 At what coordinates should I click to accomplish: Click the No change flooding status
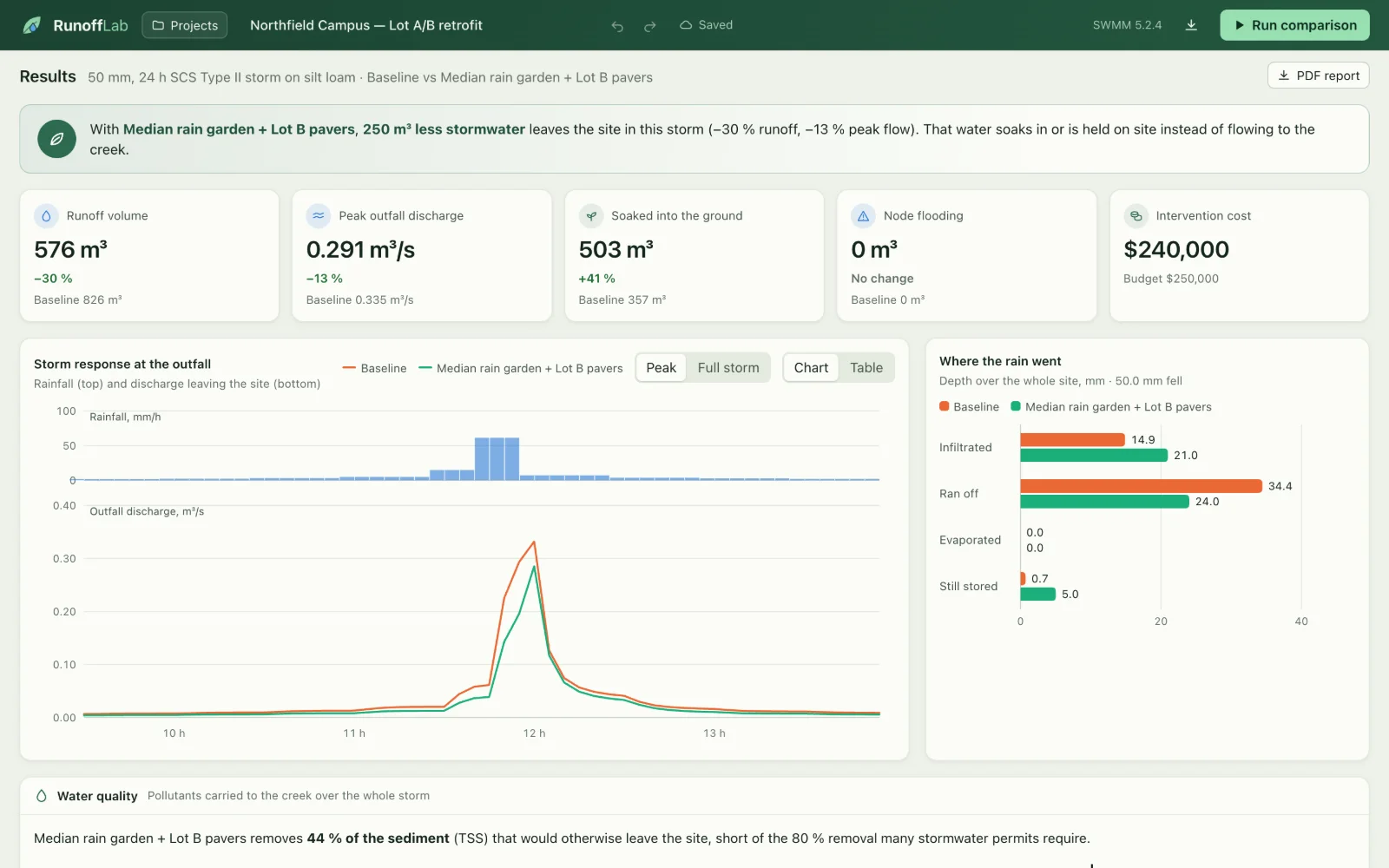882,279
